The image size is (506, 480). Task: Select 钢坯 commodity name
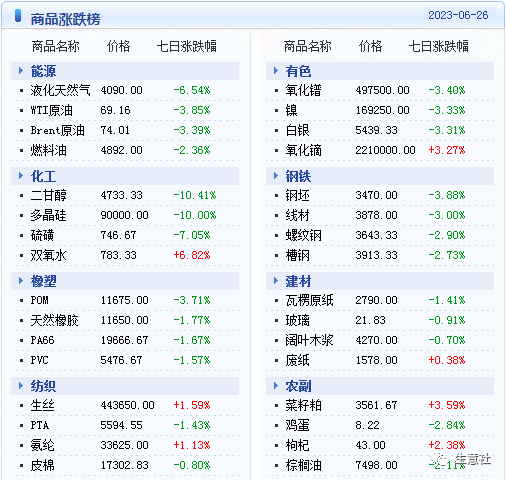(297, 195)
